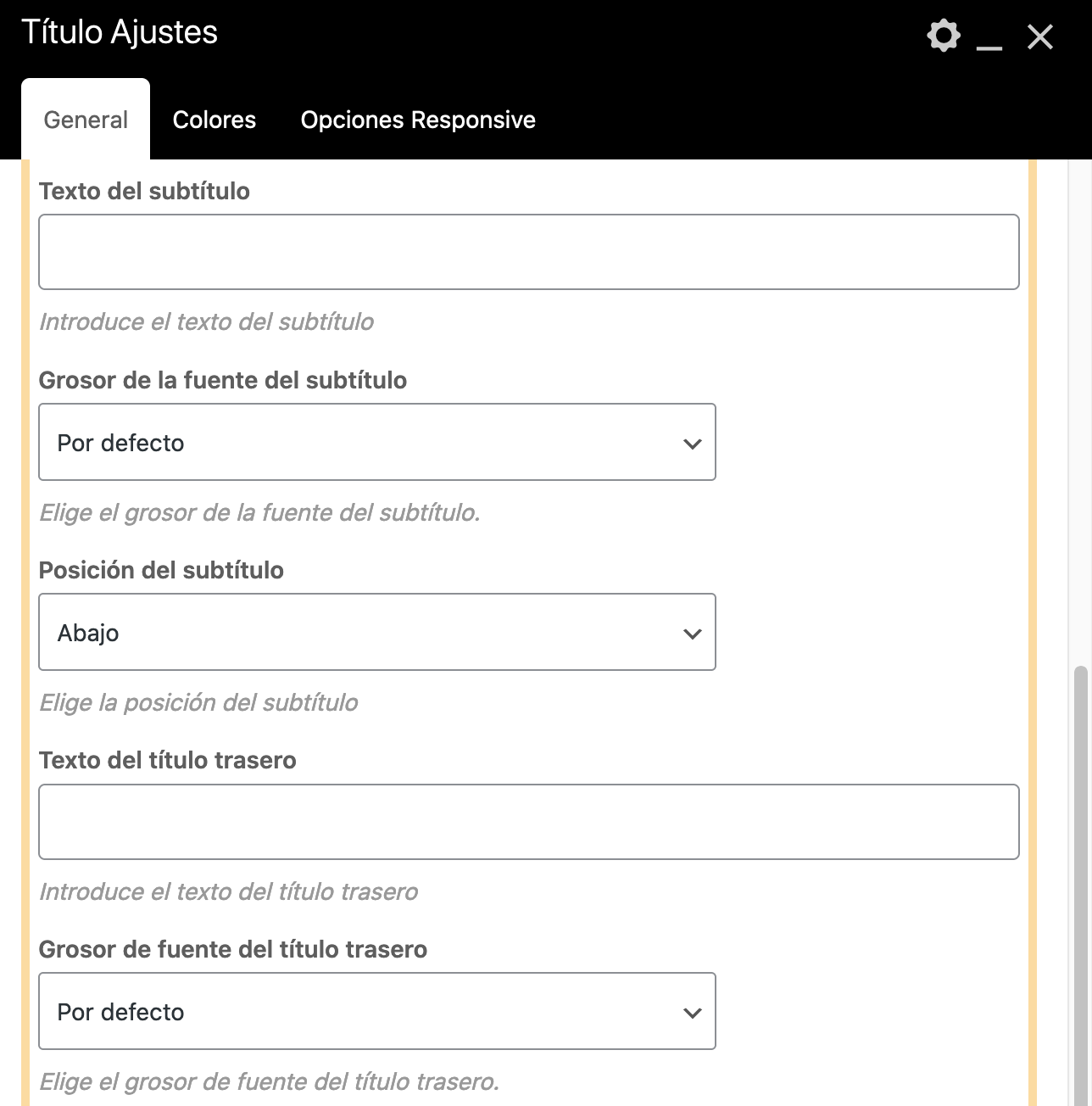Open the Colores tab
Image resolution: width=1092 pixels, height=1106 pixels.
click(214, 120)
